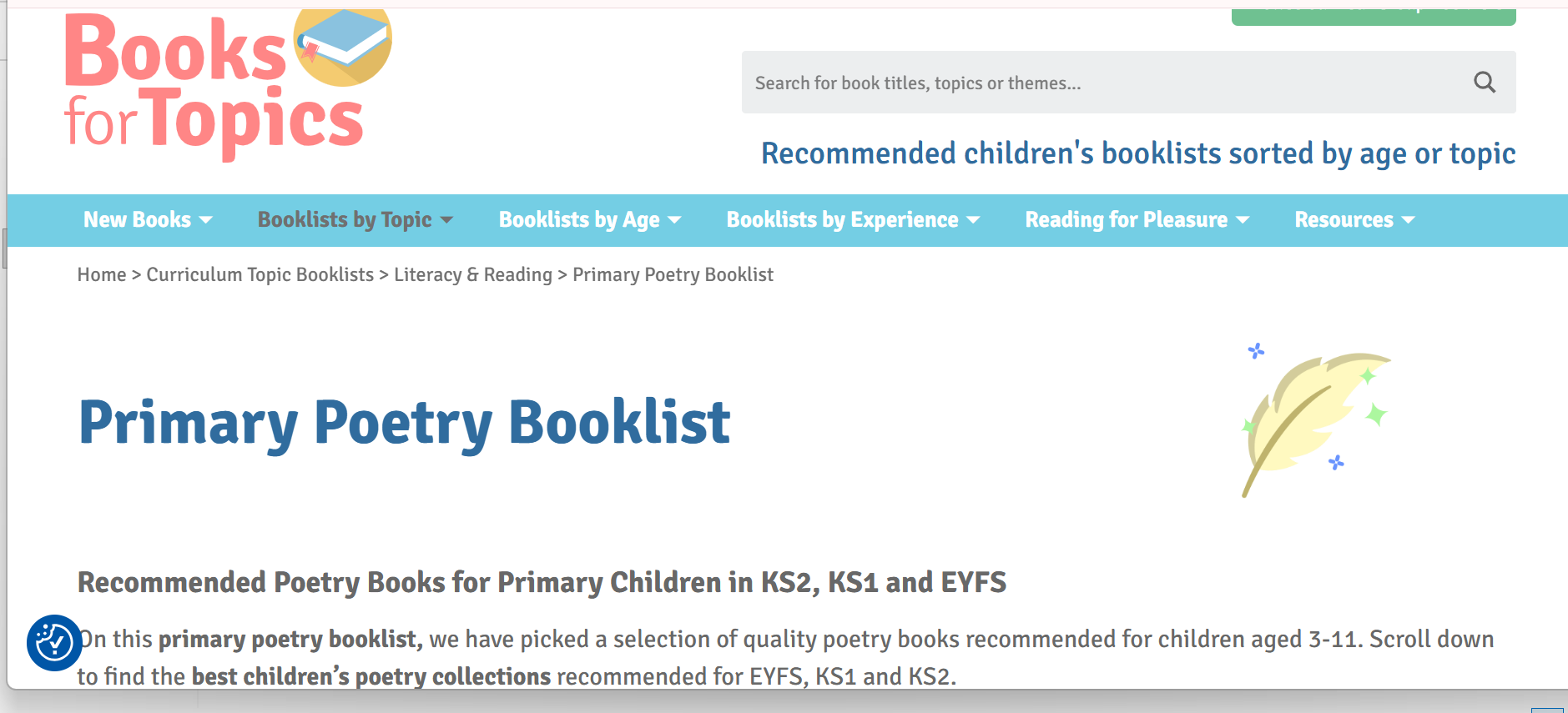Expand the Reading for Pleasure arrow
The width and height of the screenshot is (1568, 713).
[x=1243, y=220]
